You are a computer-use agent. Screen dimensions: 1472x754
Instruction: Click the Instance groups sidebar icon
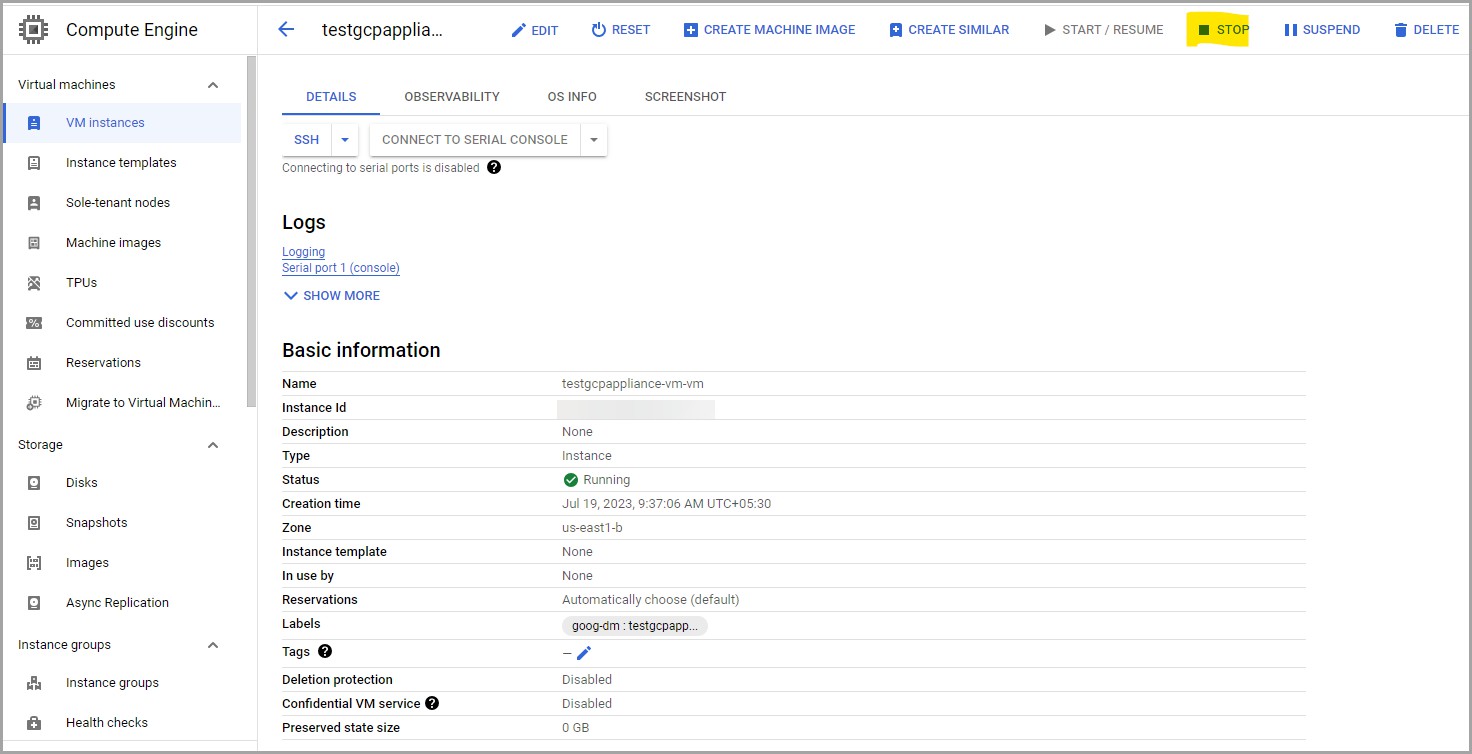pyautogui.click(x=34, y=683)
